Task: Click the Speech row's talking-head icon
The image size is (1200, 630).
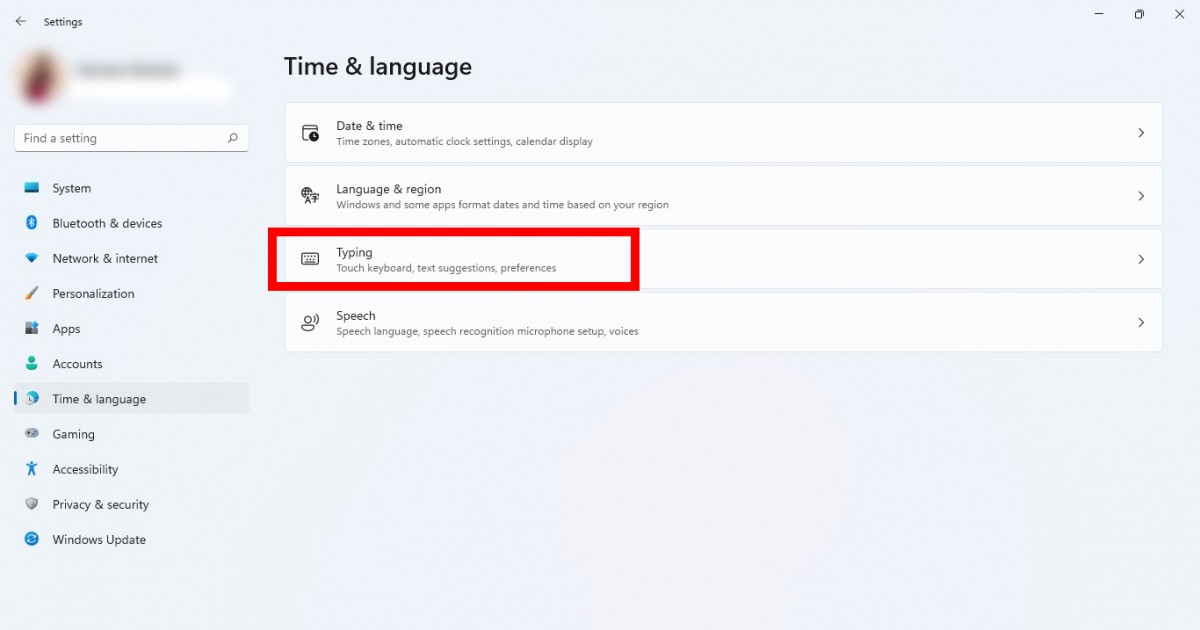Action: [x=310, y=322]
